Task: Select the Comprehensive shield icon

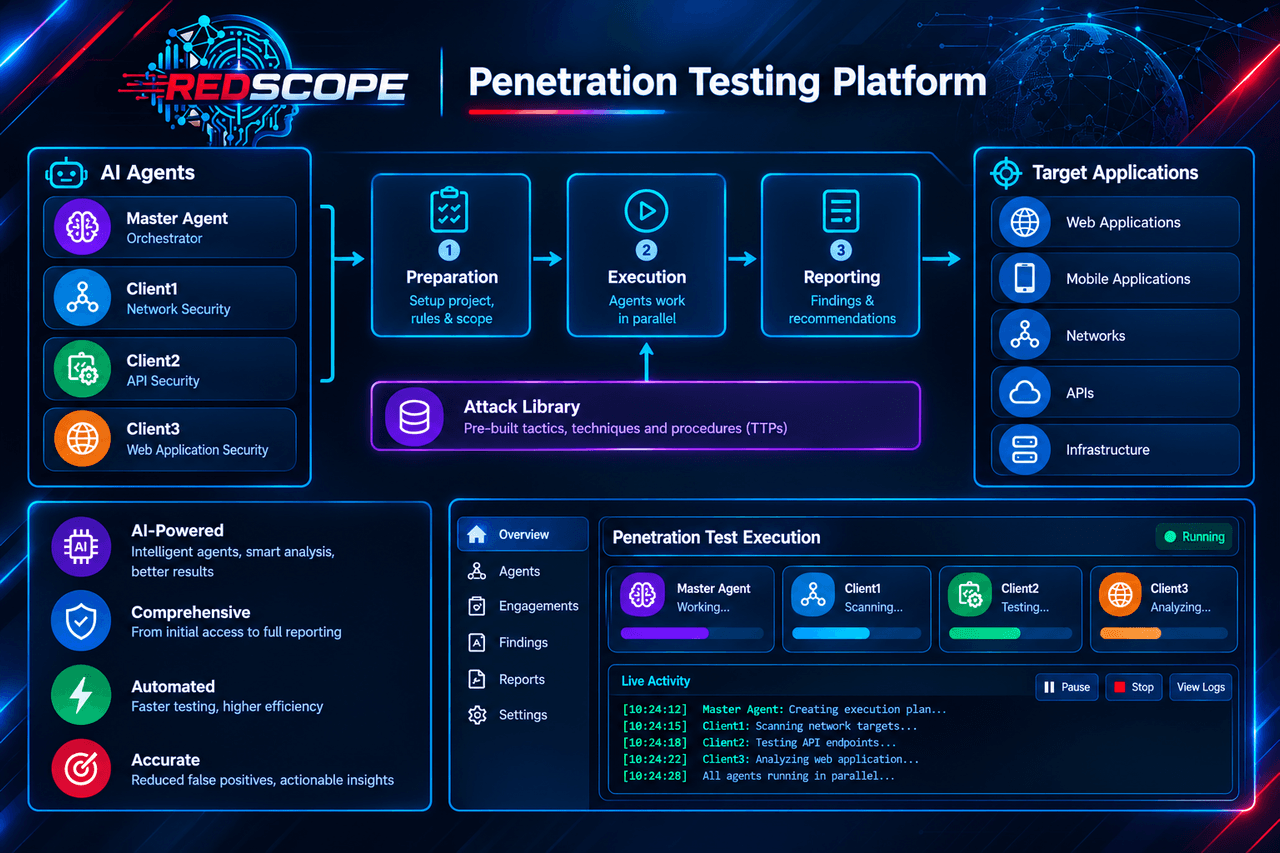Action: [81, 621]
